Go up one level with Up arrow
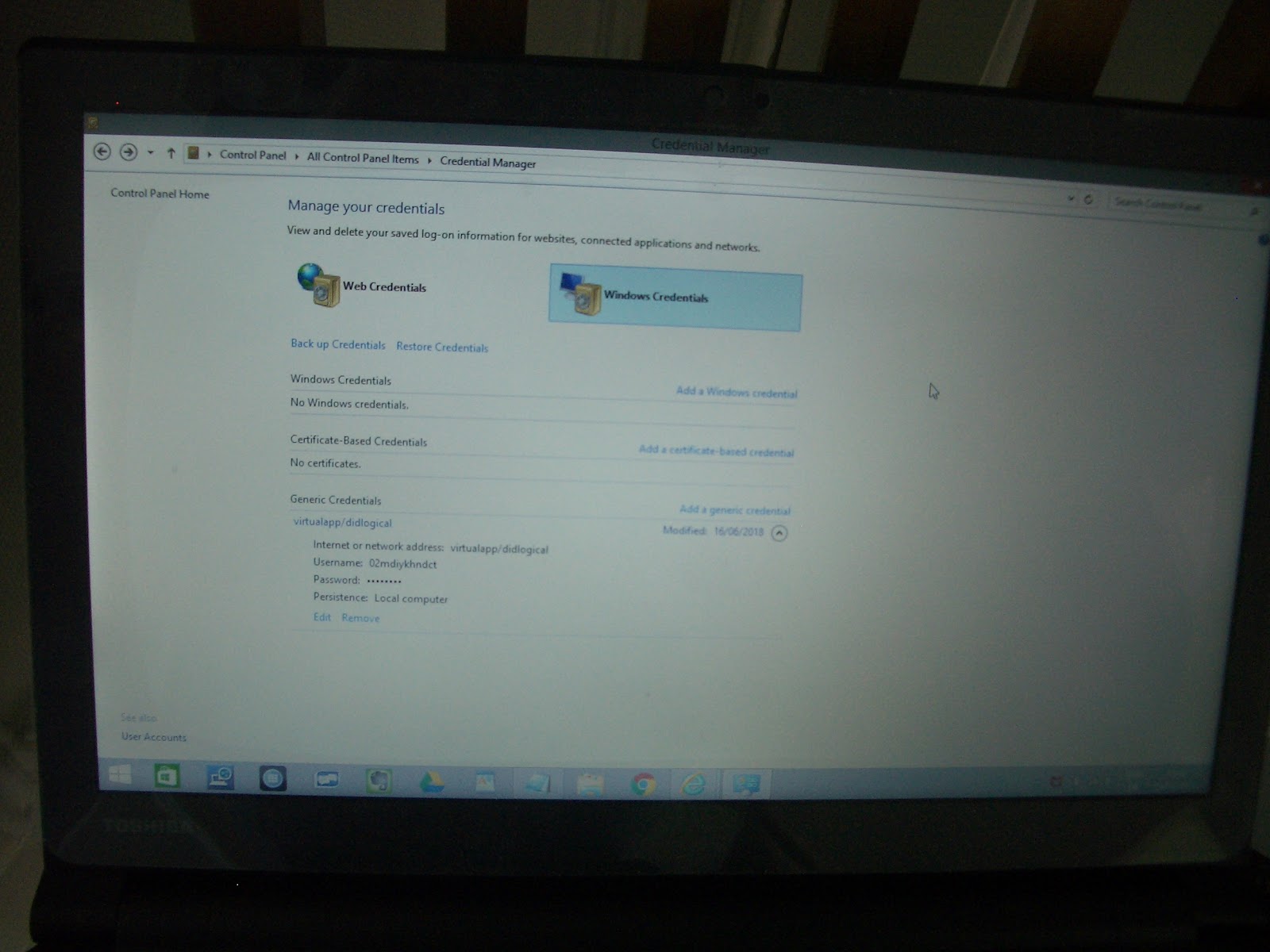1270x952 pixels. pos(171,153)
